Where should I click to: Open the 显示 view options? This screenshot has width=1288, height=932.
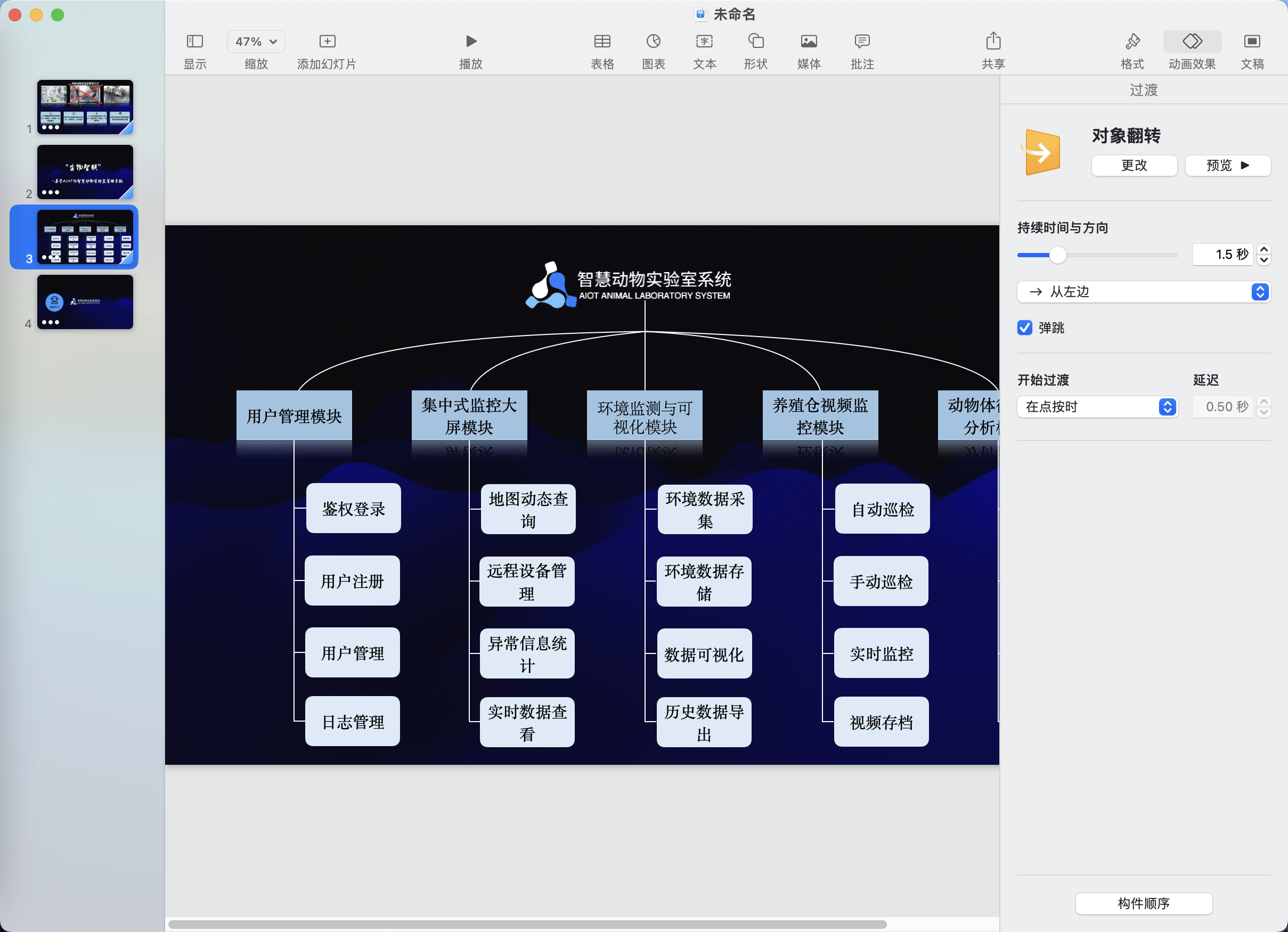pyautogui.click(x=195, y=42)
